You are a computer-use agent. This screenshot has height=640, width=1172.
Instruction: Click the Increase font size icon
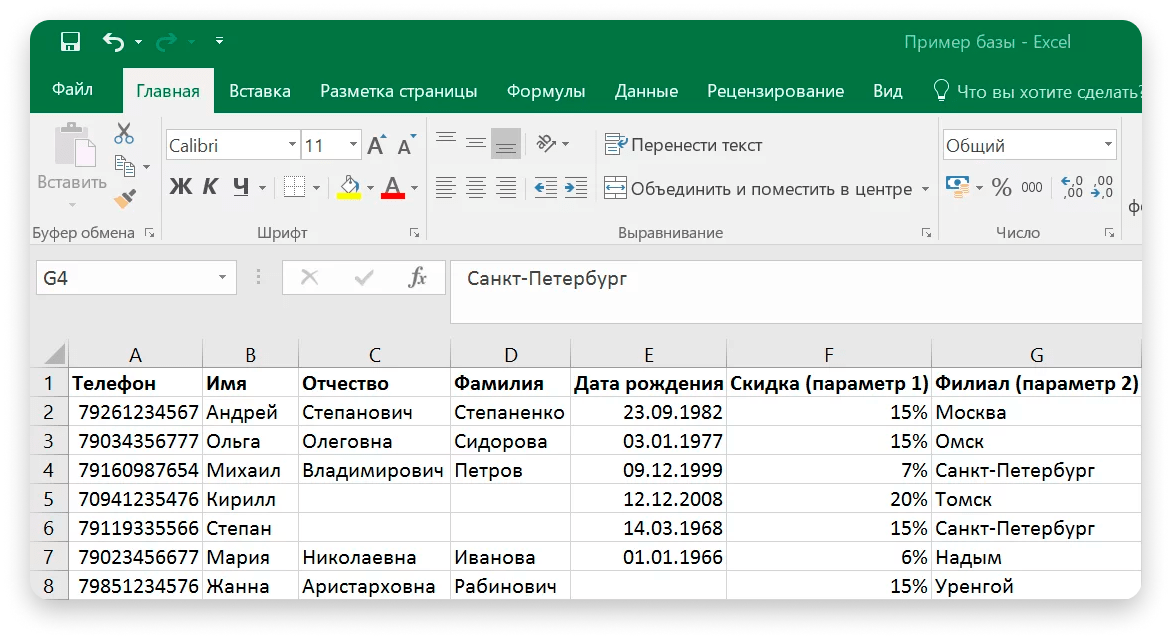pyautogui.click(x=375, y=143)
